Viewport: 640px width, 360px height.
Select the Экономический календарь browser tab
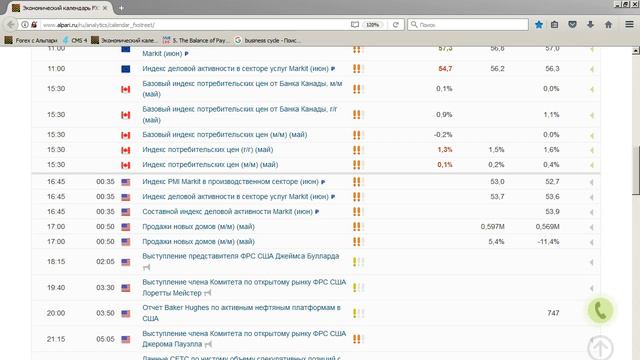click(60, 8)
